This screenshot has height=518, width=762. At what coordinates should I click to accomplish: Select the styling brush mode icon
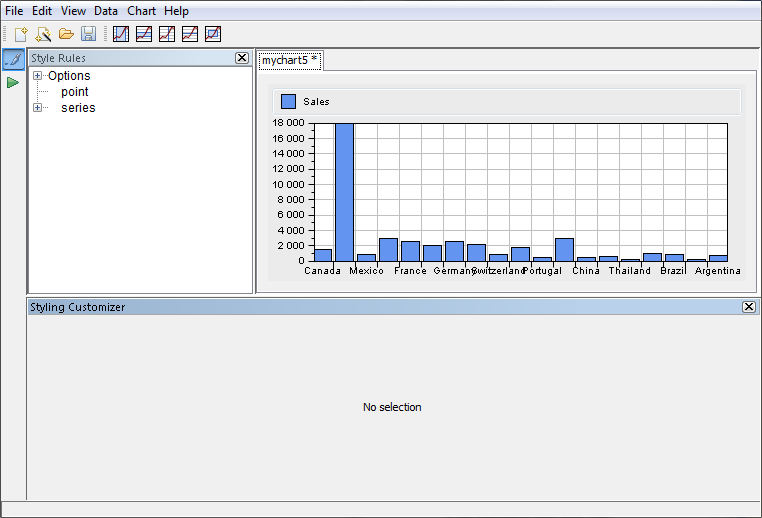coord(13,60)
